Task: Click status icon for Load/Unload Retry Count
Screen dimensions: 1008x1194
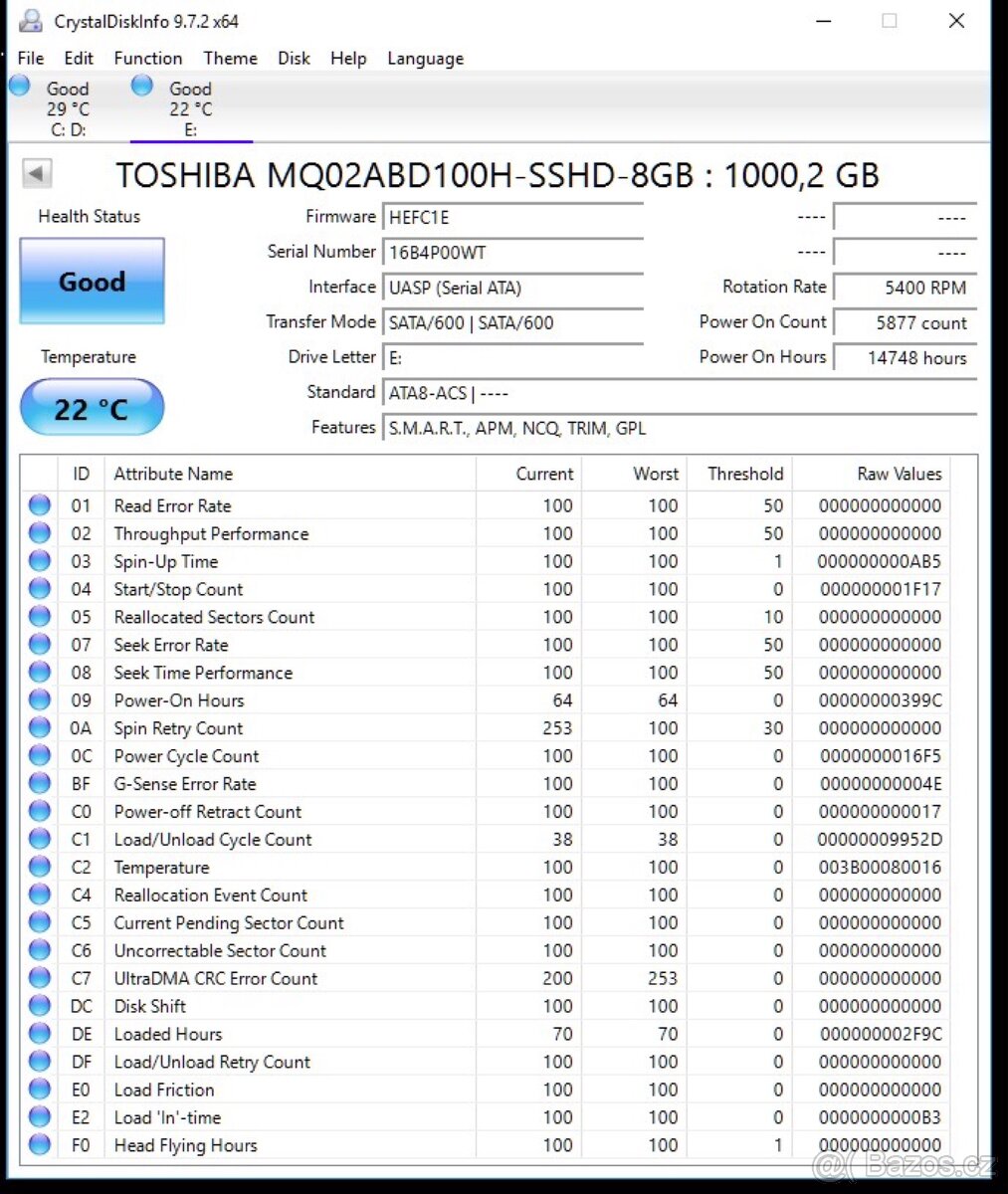Action: [40, 1062]
